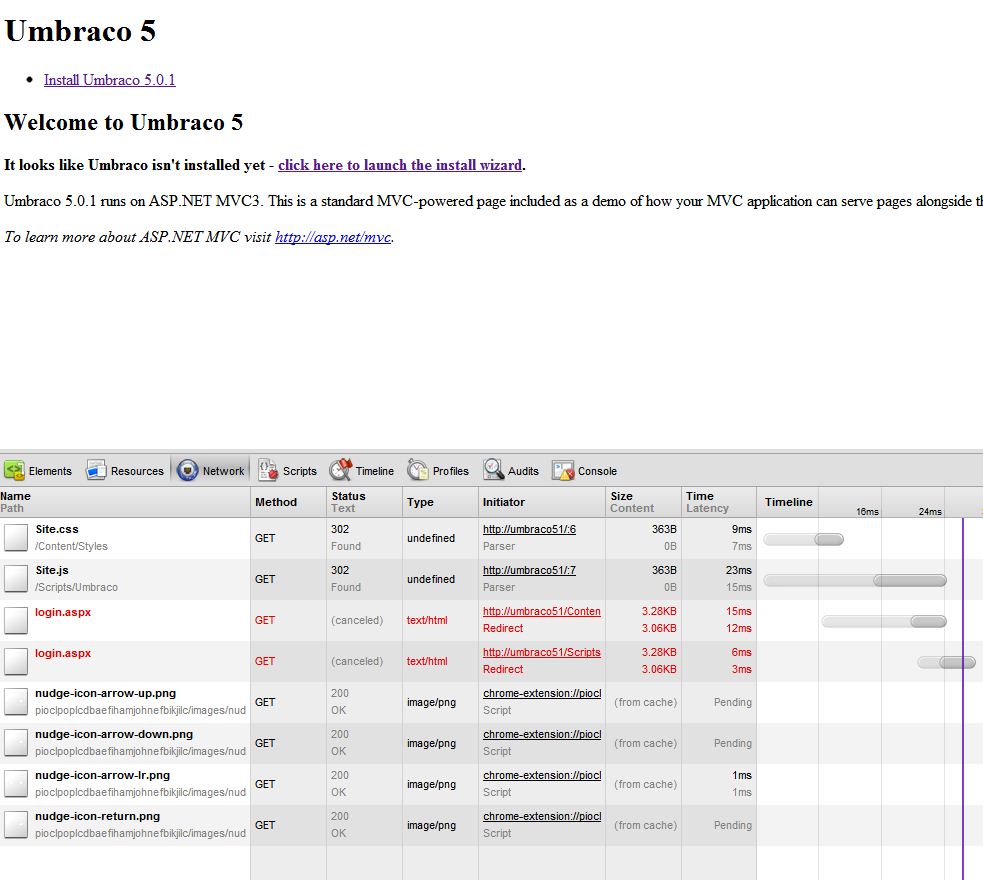Open the Timeline panel
The width and height of the screenshot is (983, 880).
[x=362, y=471]
